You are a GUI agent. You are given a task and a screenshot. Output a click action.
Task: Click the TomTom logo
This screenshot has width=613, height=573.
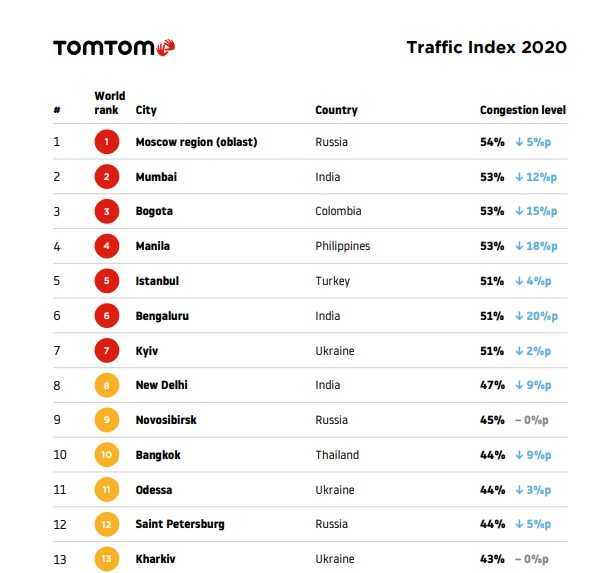click(114, 48)
